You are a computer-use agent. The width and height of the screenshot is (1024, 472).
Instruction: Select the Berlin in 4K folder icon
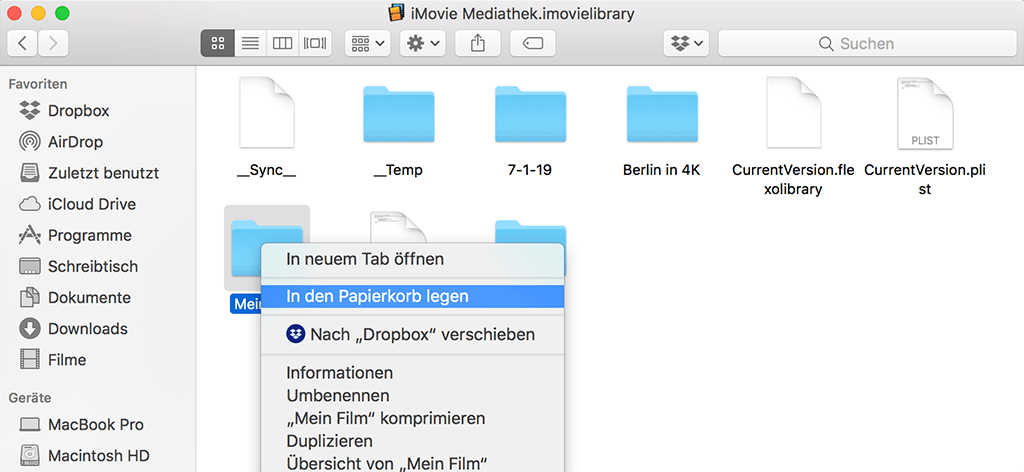[x=662, y=115]
